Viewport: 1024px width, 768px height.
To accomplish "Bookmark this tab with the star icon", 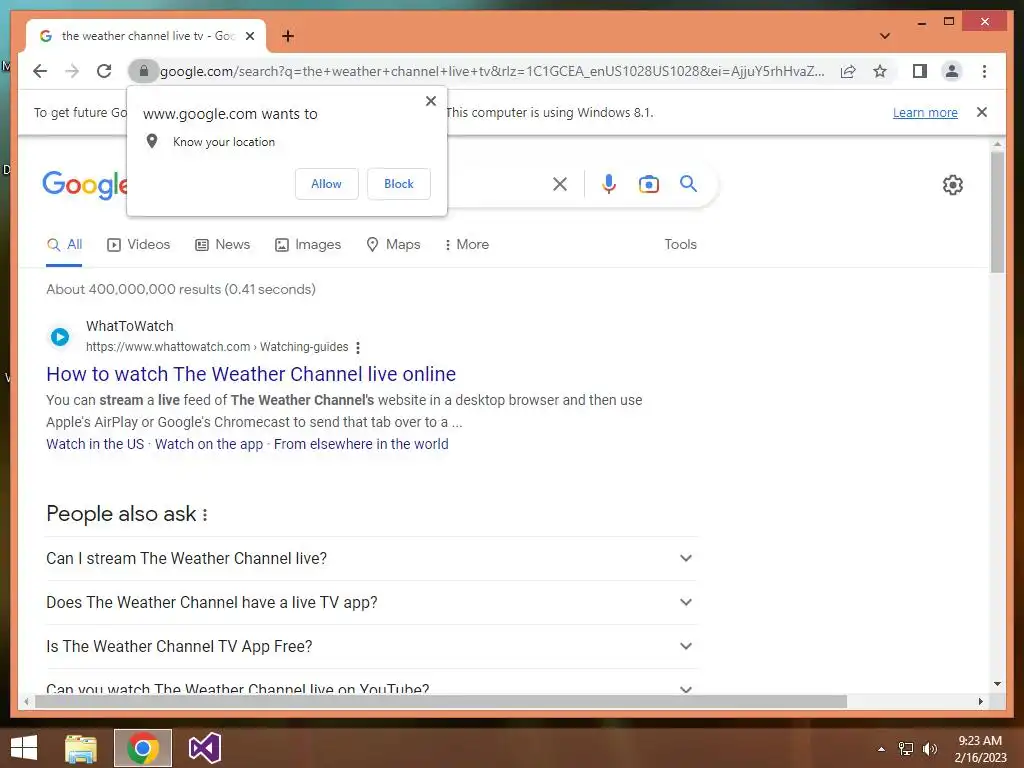I will point(880,71).
